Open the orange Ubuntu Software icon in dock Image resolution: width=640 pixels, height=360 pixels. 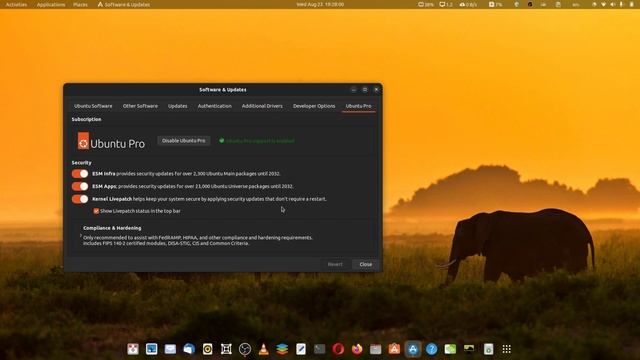(394, 349)
